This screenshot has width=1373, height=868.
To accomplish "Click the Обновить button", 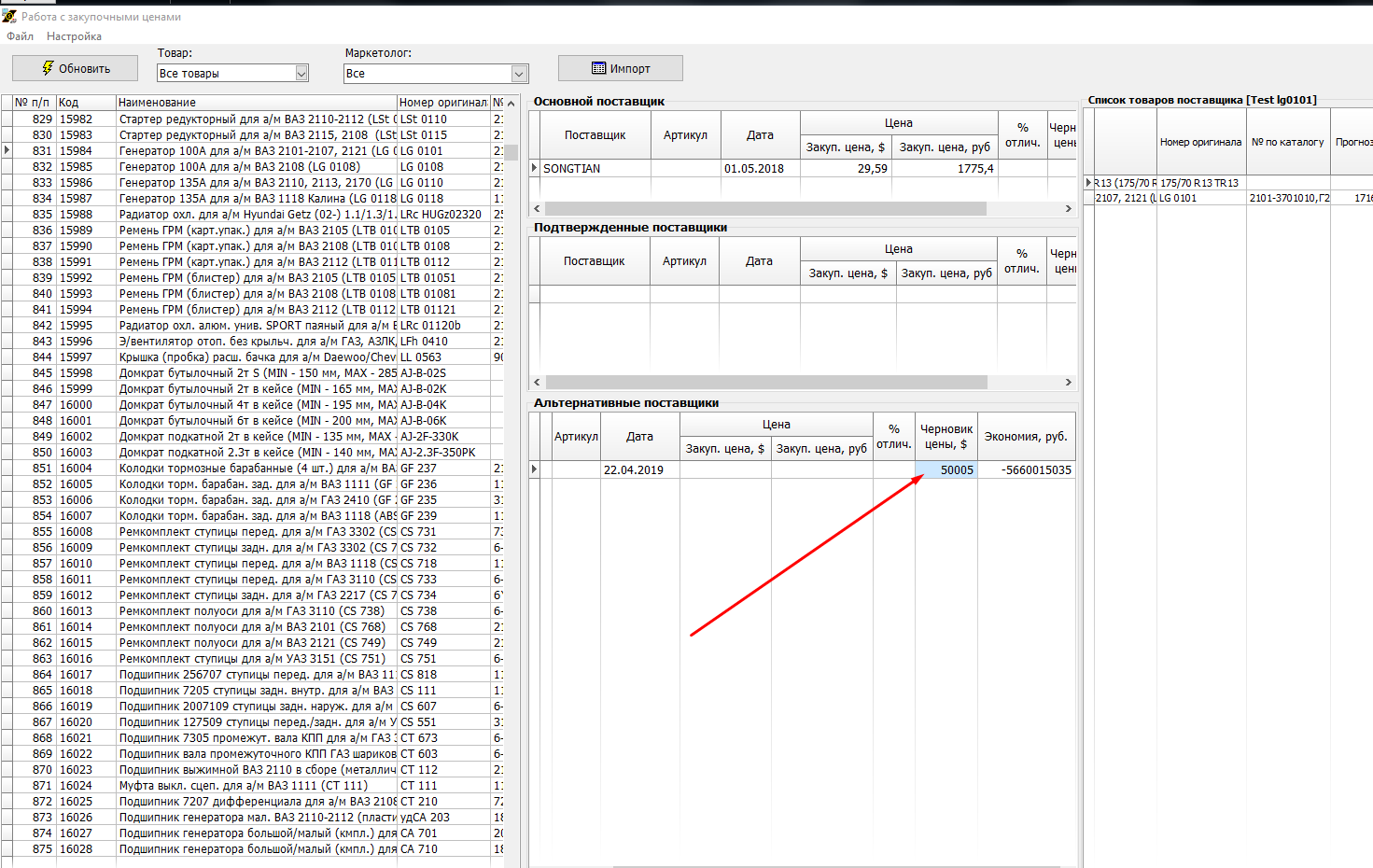I will (x=75, y=68).
